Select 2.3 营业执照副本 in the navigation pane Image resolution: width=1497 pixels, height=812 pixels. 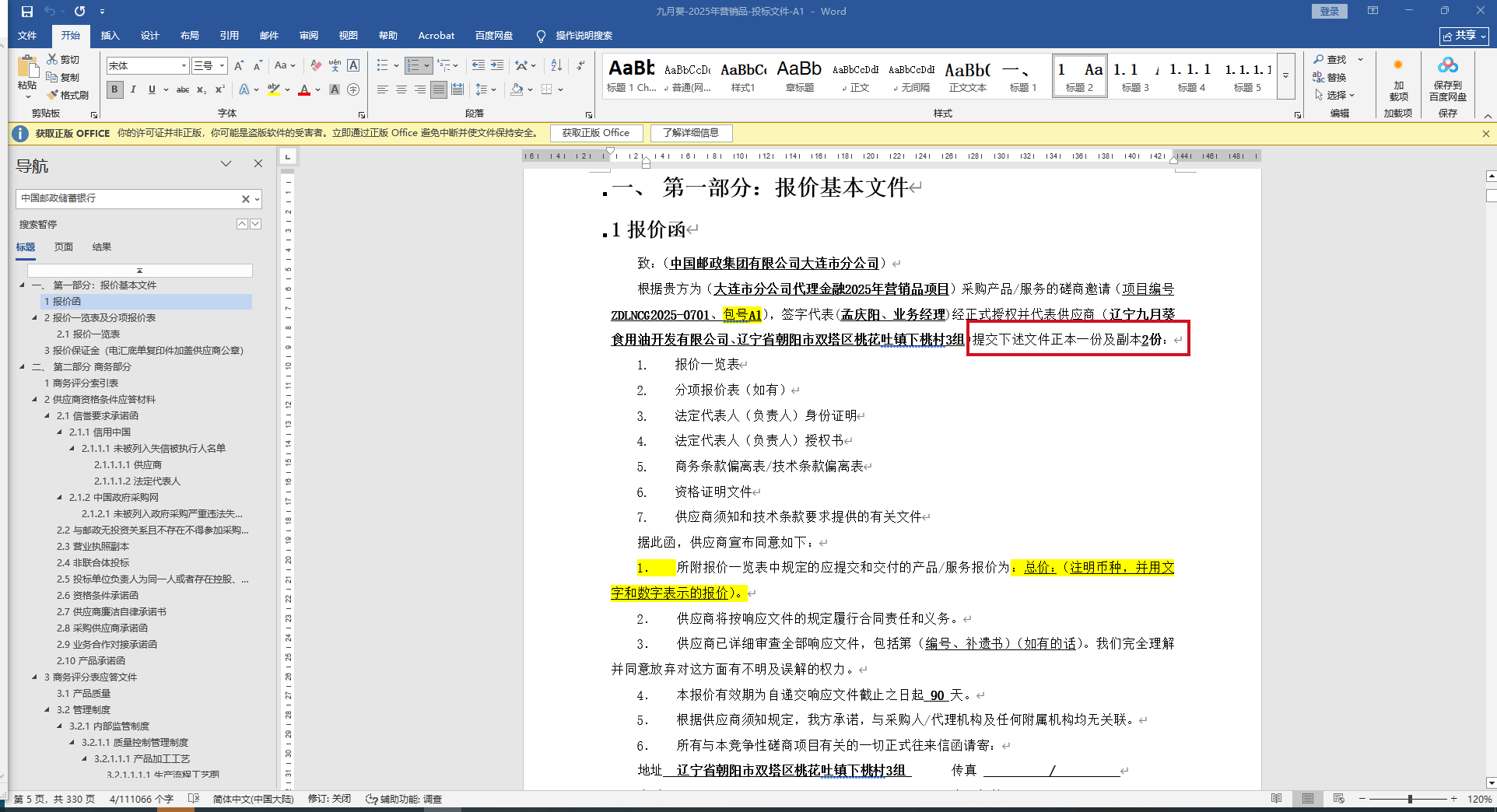click(x=93, y=546)
